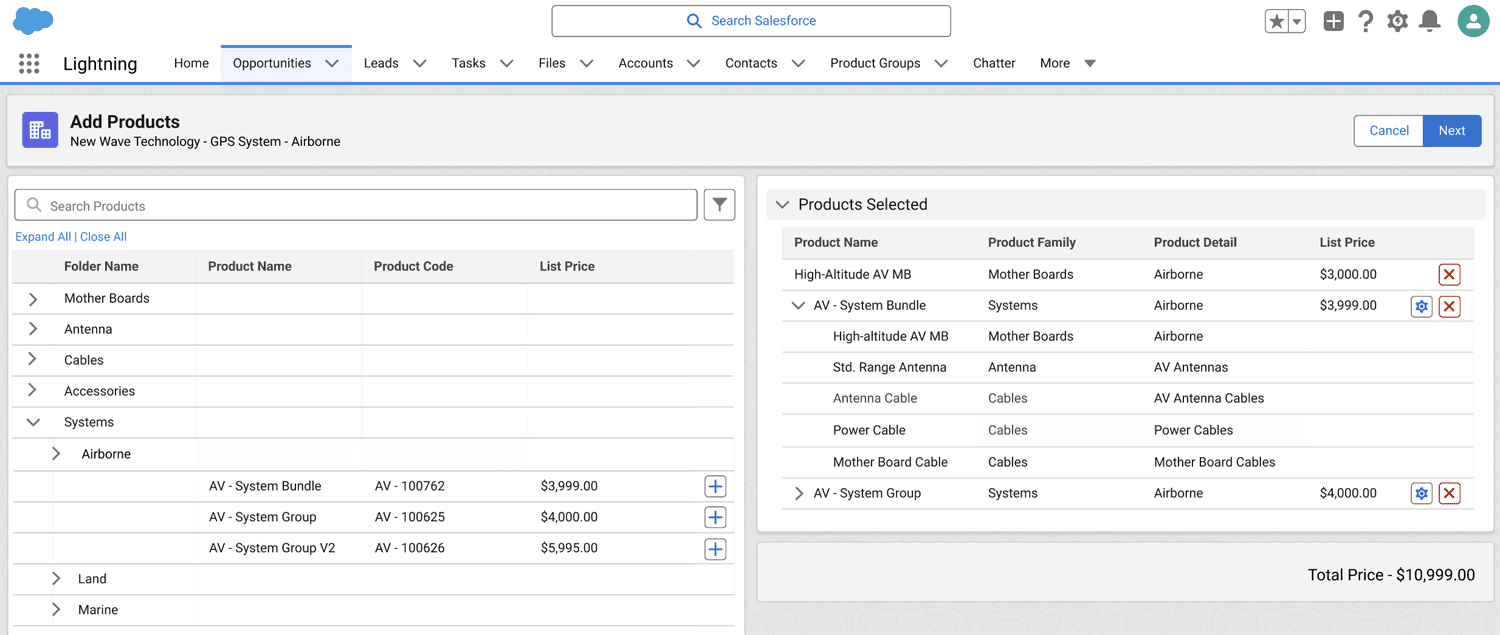Collapse the Systems folder
Viewport: 1500px width, 635px height.
[33, 423]
